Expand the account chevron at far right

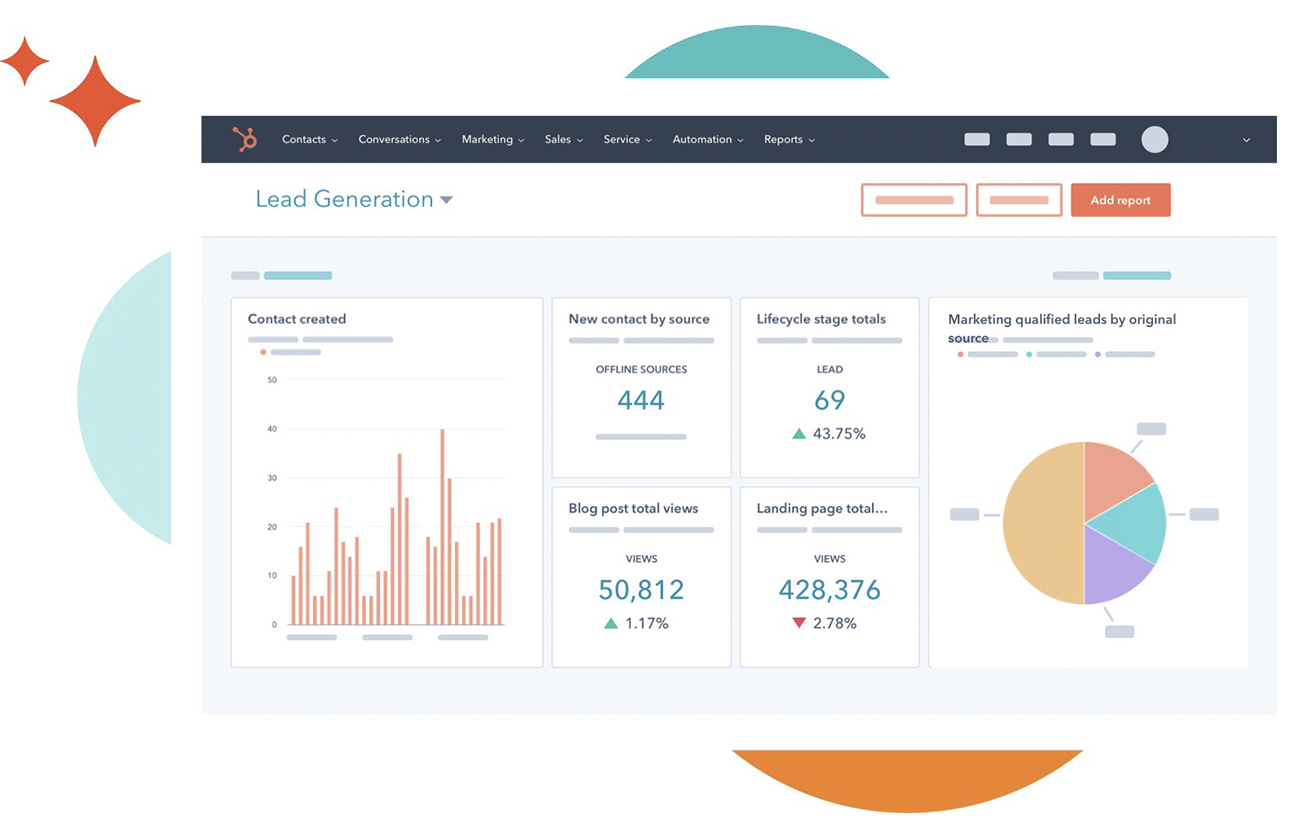tap(1246, 140)
